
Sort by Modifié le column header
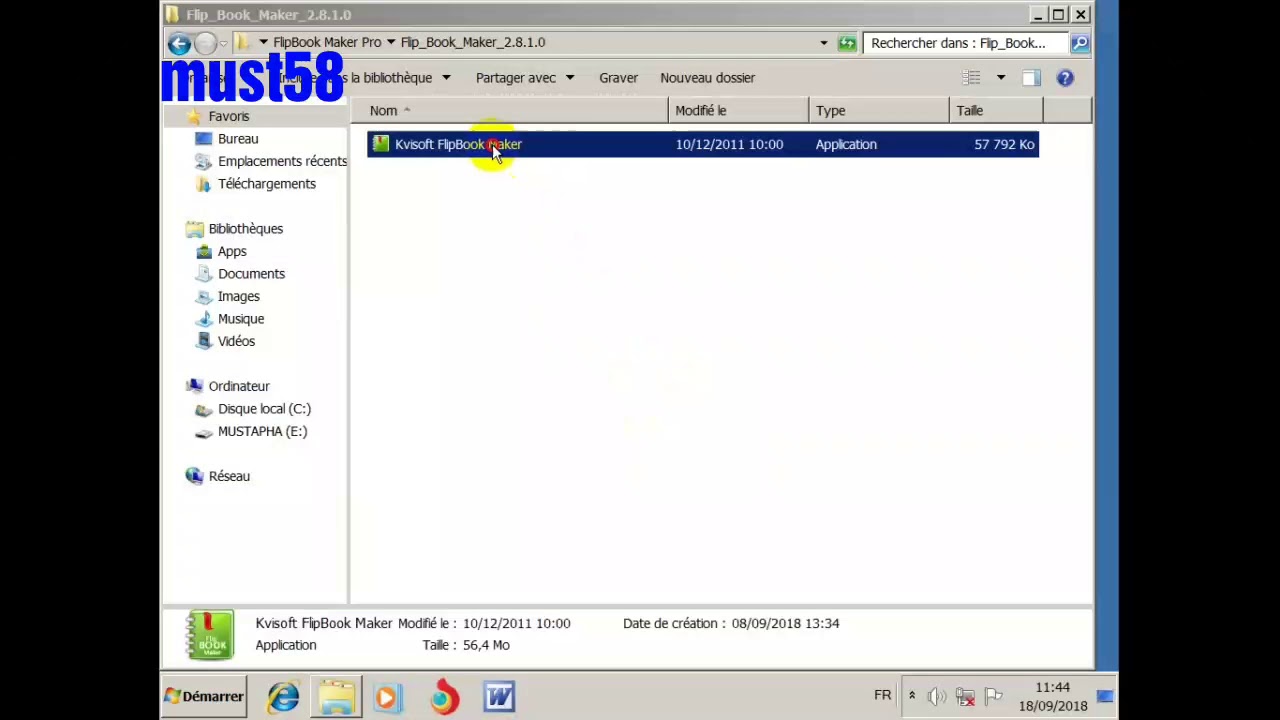pyautogui.click(x=738, y=111)
